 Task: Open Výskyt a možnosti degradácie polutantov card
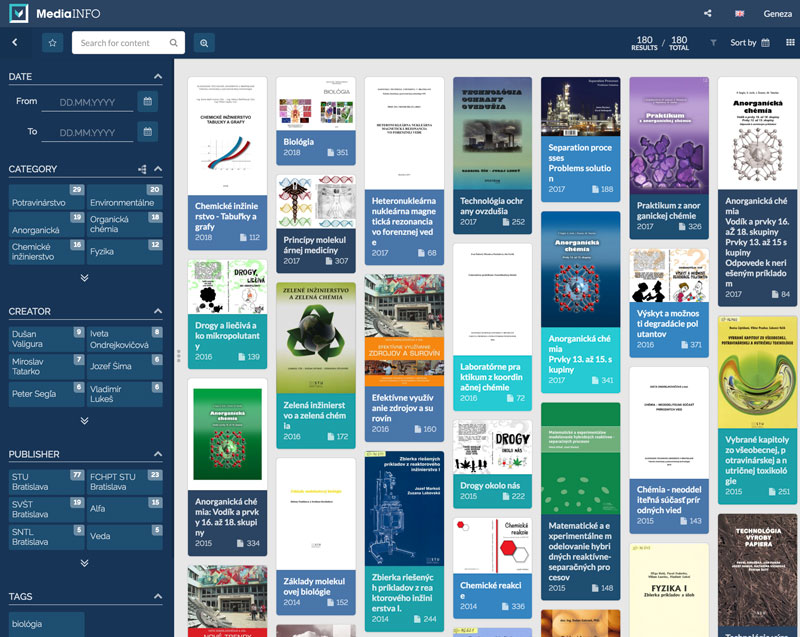coord(669,303)
